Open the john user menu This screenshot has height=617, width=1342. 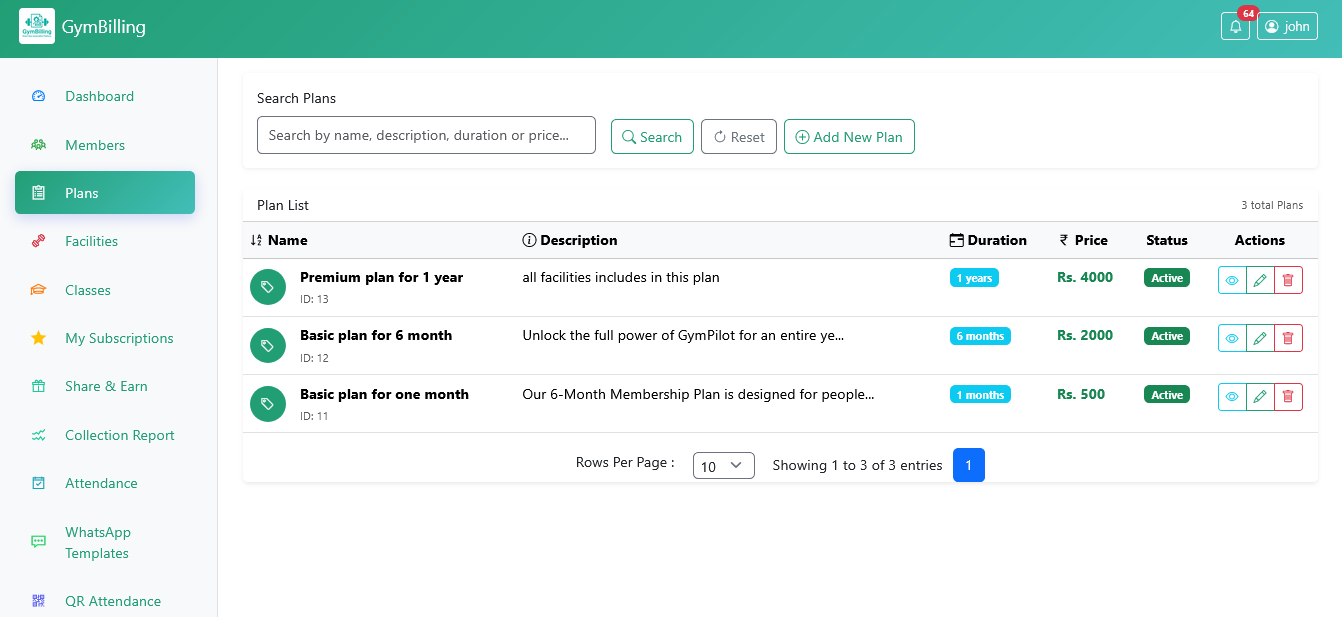click(x=1287, y=27)
